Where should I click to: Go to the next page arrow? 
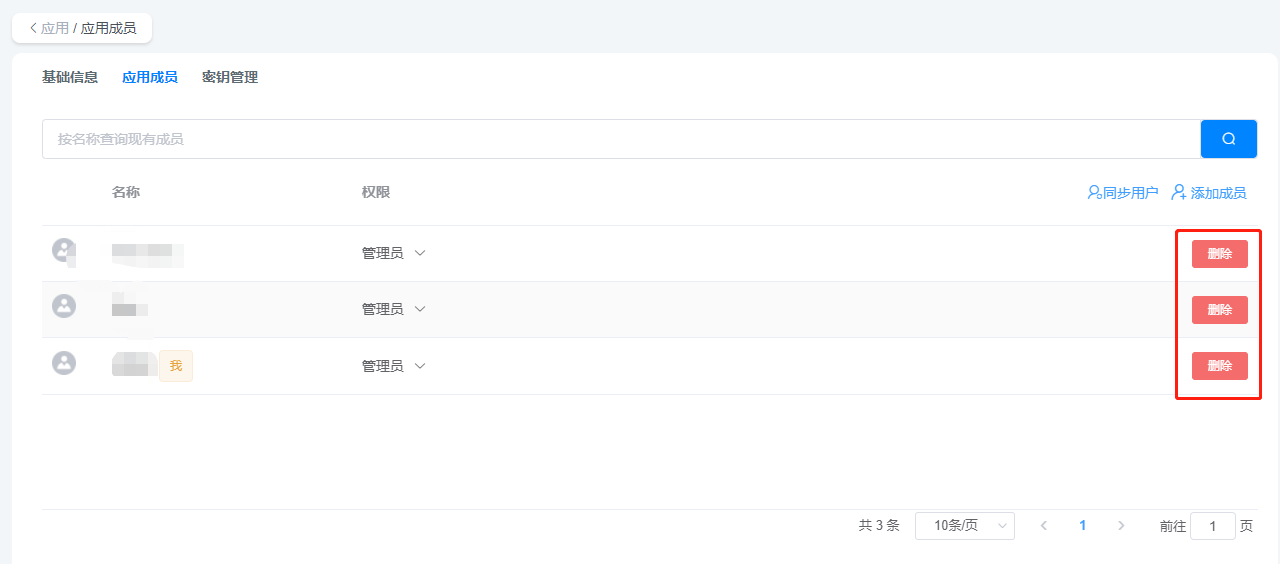point(1121,525)
